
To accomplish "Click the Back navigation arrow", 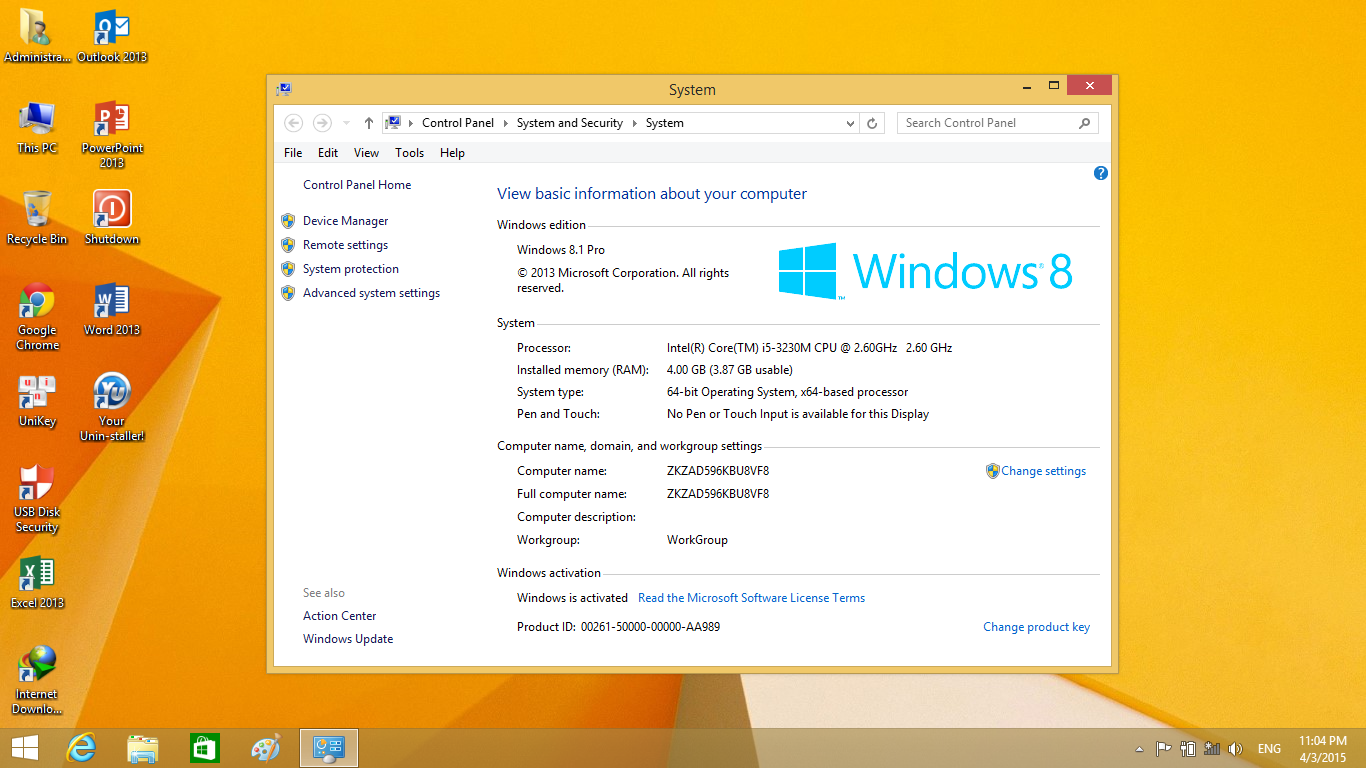I will [x=293, y=123].
